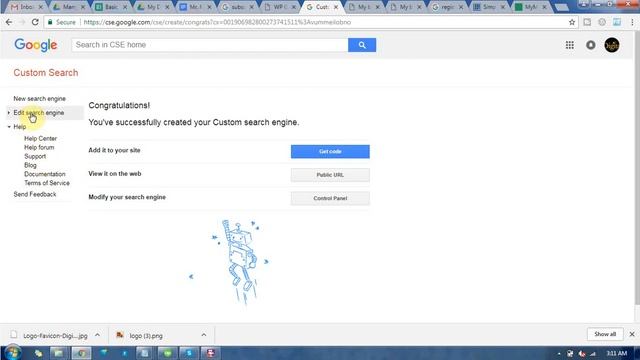Open Help Center link
Viewport: 640px width, 360px height.
pos(40,139)
